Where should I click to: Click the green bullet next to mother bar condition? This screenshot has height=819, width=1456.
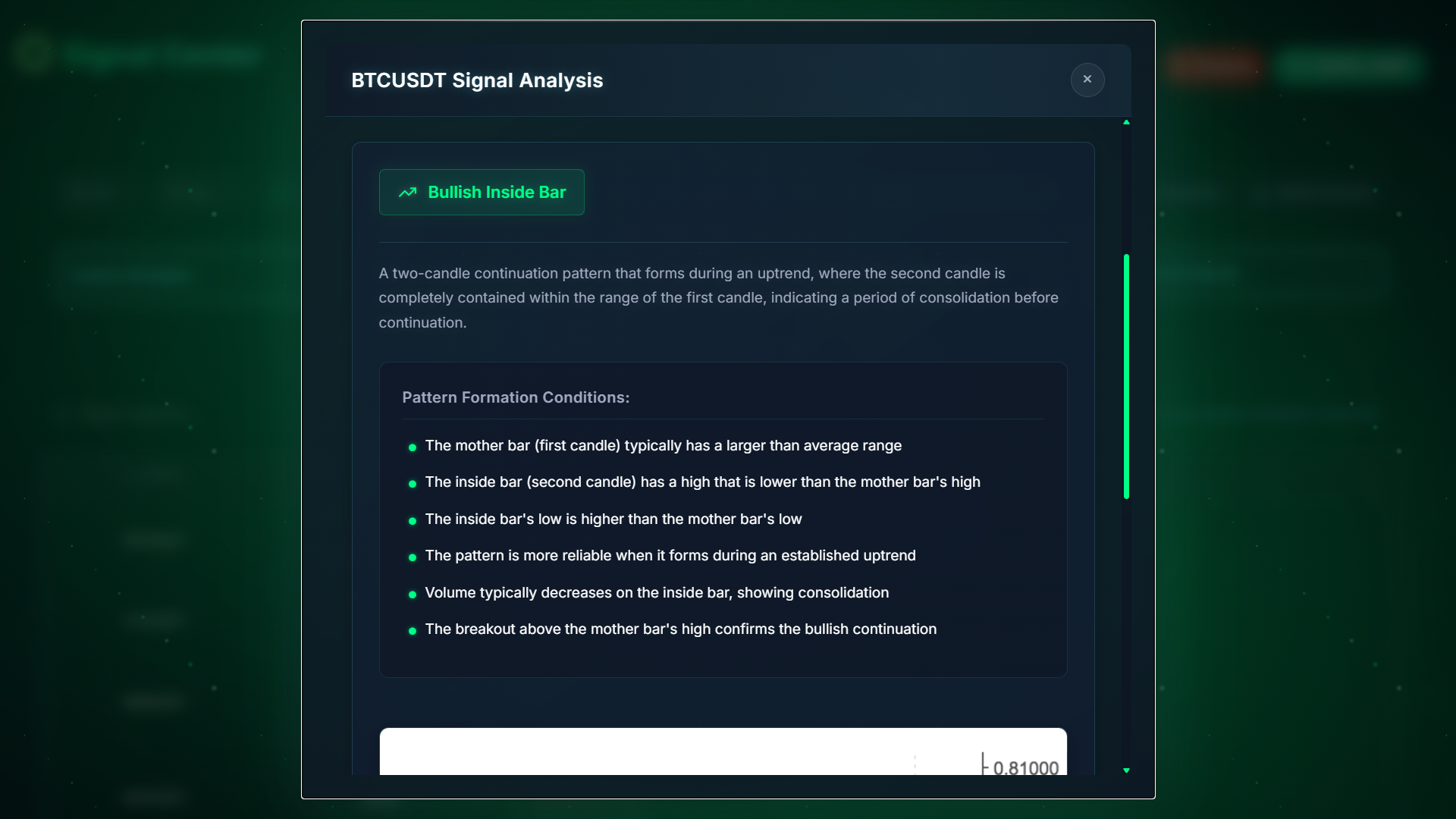pyautogui.click(x=413, y=447)
